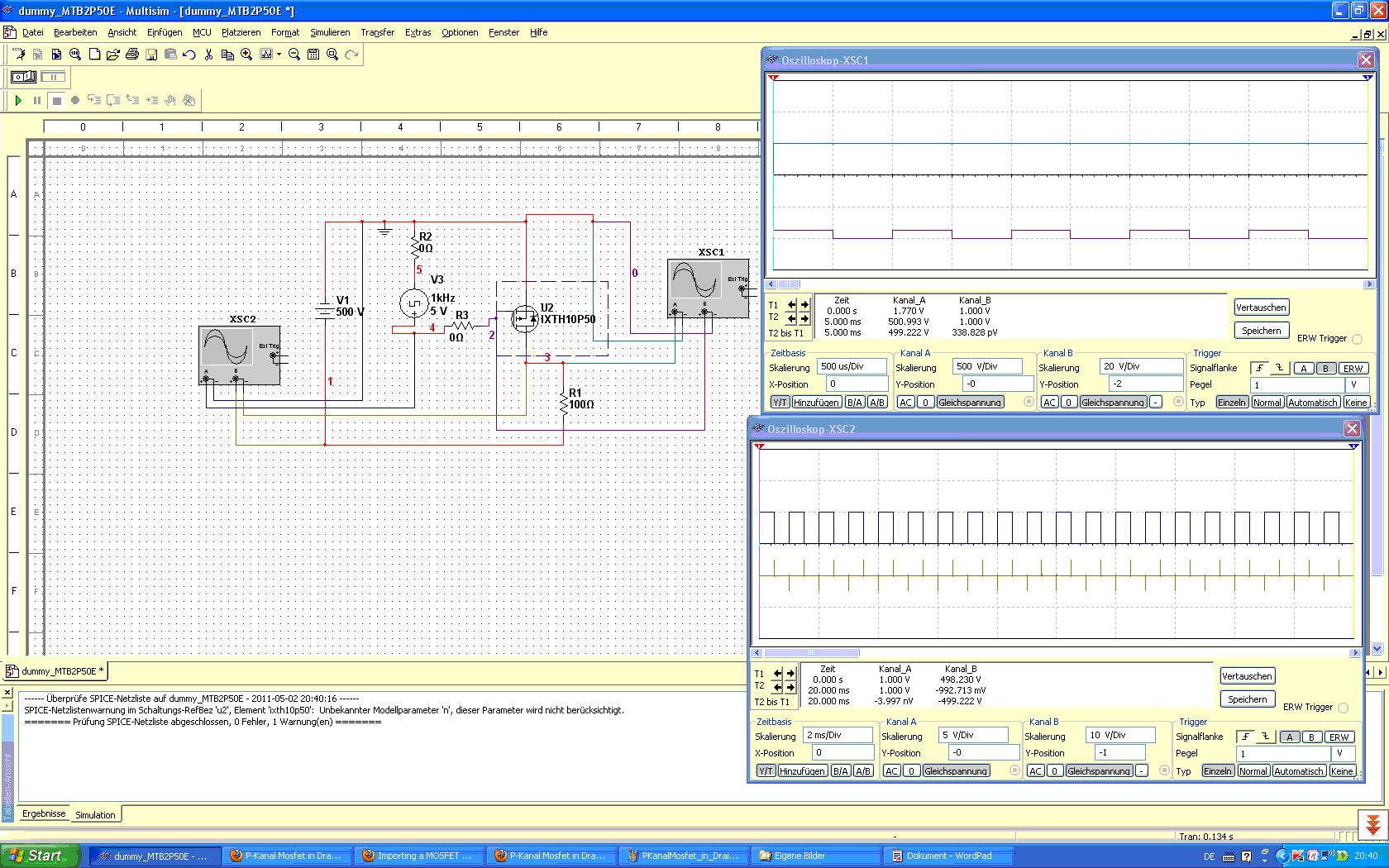
Task: Enable ERW Trigger radio in XSC2 oscilloscope
Action: [x=1343, y=708]
